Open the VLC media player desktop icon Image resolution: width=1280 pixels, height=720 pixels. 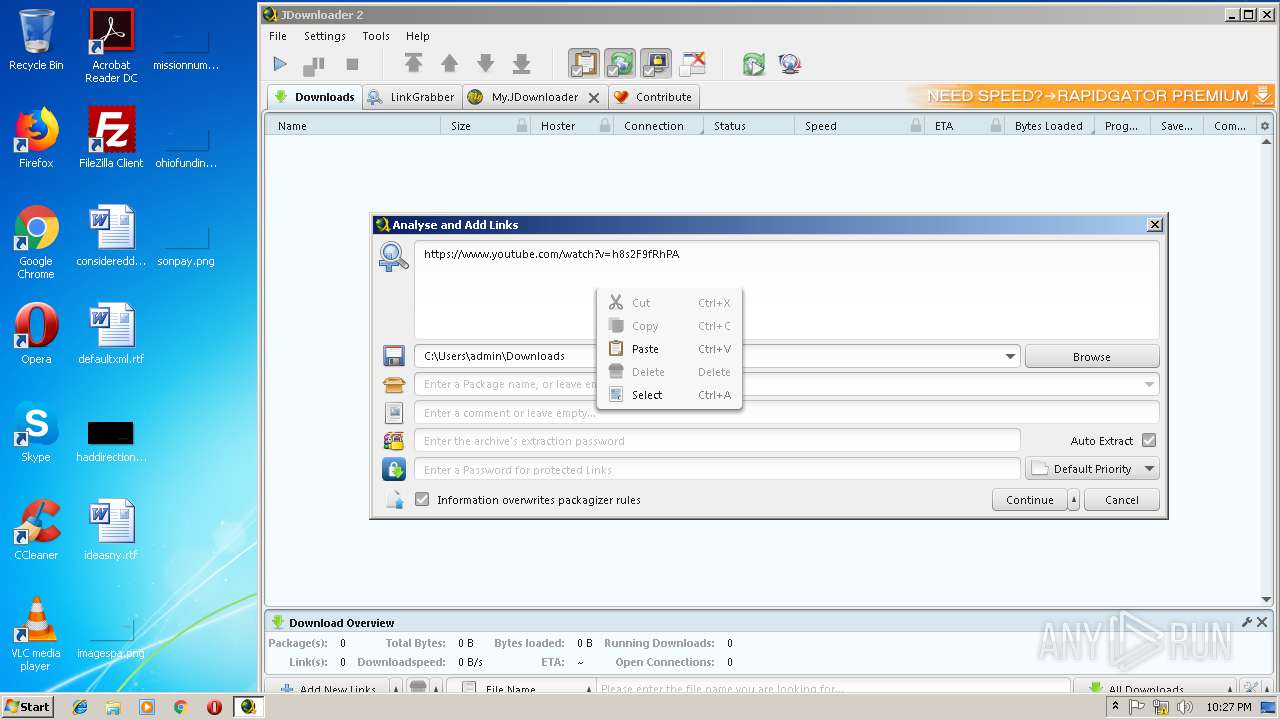click(36, 635)
